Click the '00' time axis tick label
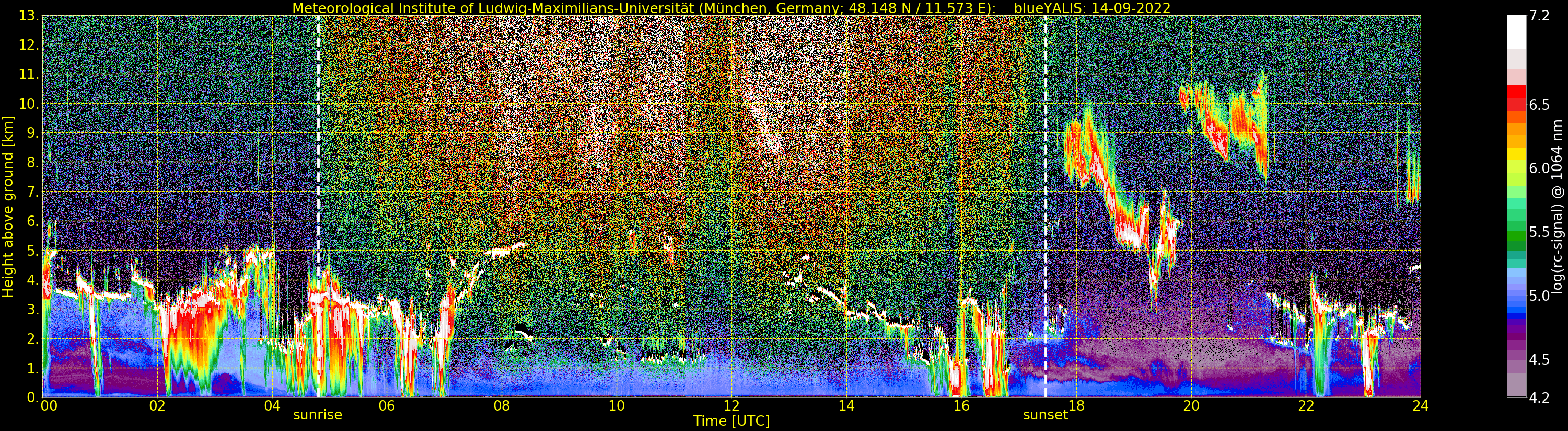Image resolution: width=1568 pixels, height=431 pixels. pyautogui.click(x=49, y=406)
